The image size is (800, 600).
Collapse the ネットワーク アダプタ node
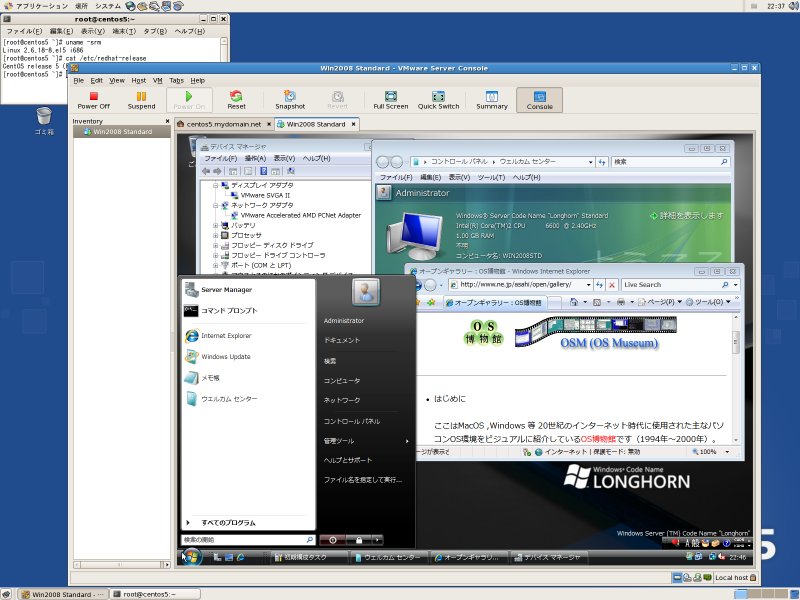pyautogui.click(x=215, y=205)
